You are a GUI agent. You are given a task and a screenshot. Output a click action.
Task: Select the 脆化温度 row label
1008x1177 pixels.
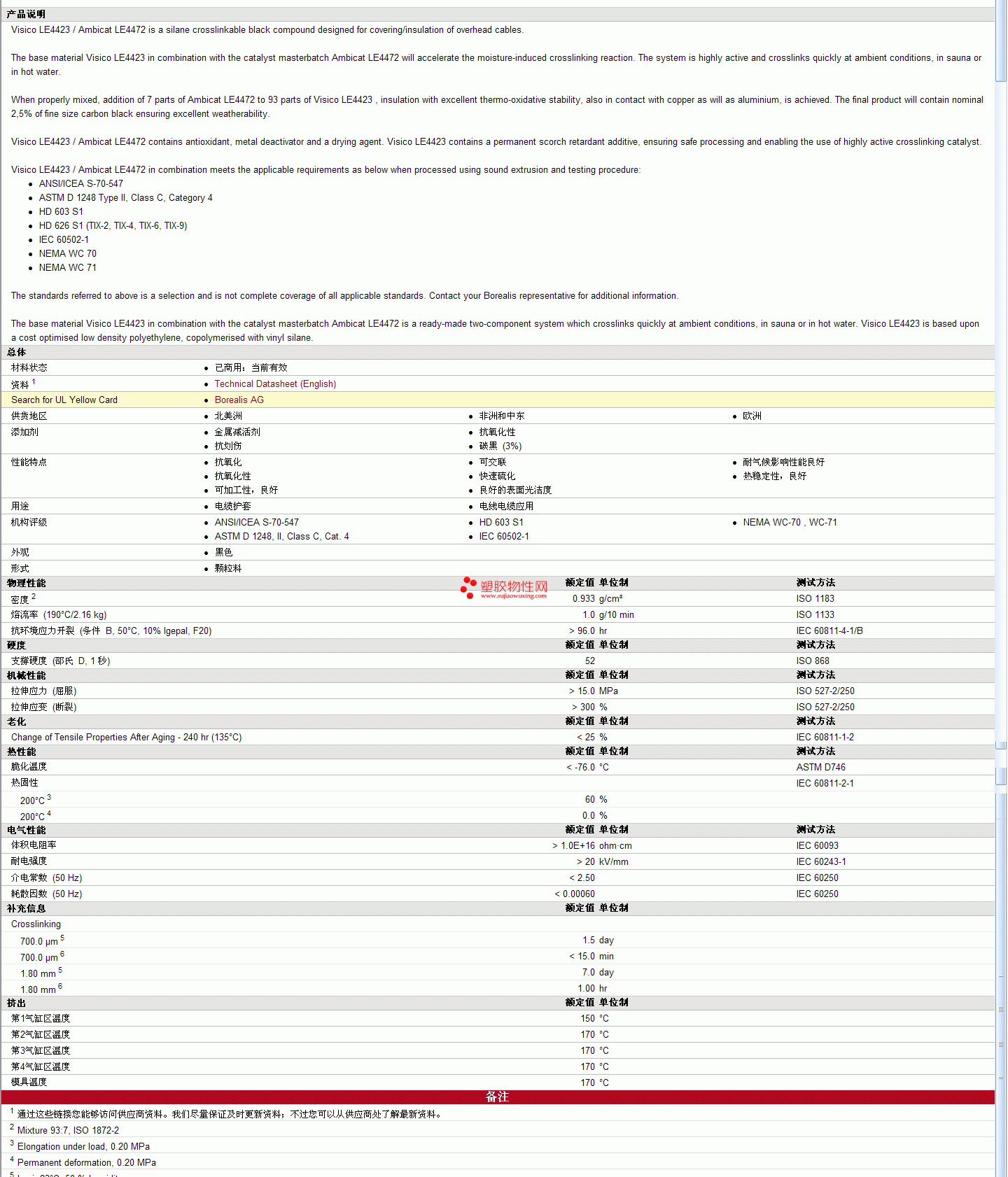click(29, 767)
